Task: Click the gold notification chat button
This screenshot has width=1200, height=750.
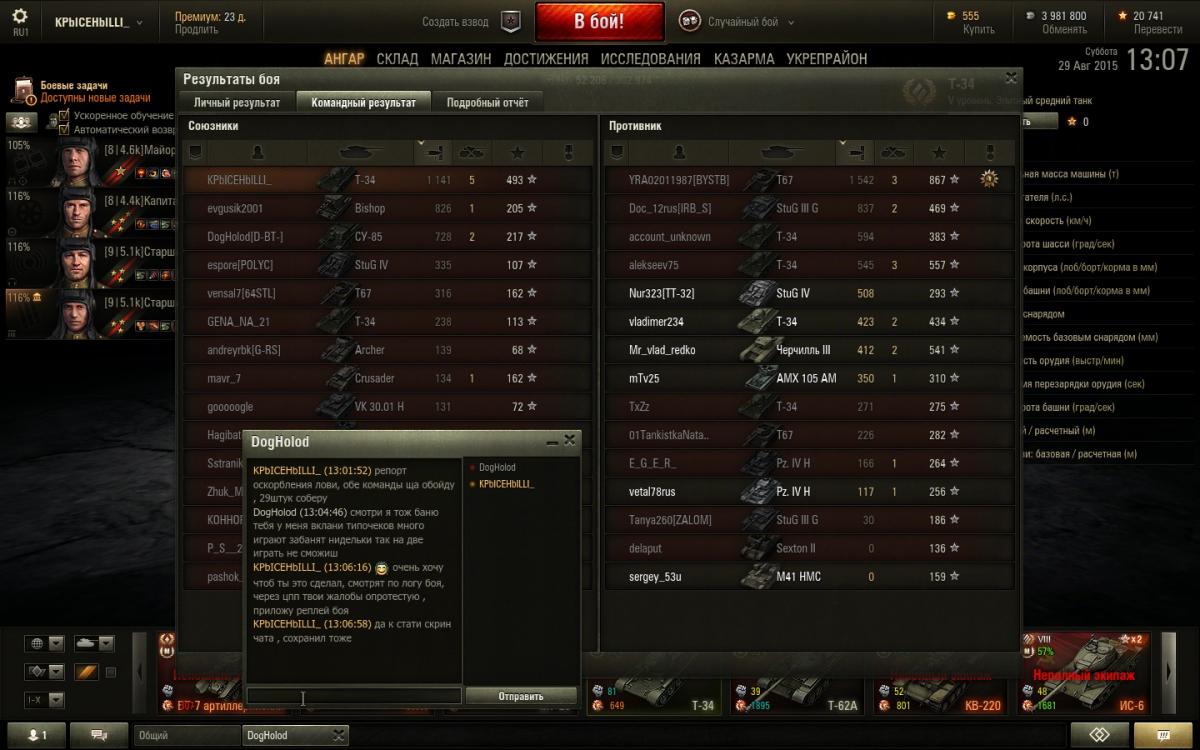Action: [x=1161, y=735]
